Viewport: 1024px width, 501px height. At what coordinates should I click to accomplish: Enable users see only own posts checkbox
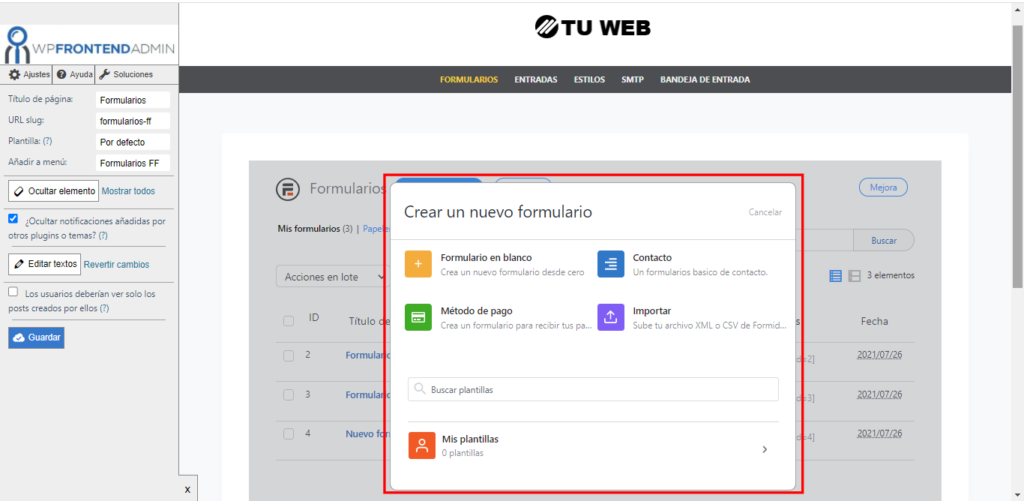(13, 292)
